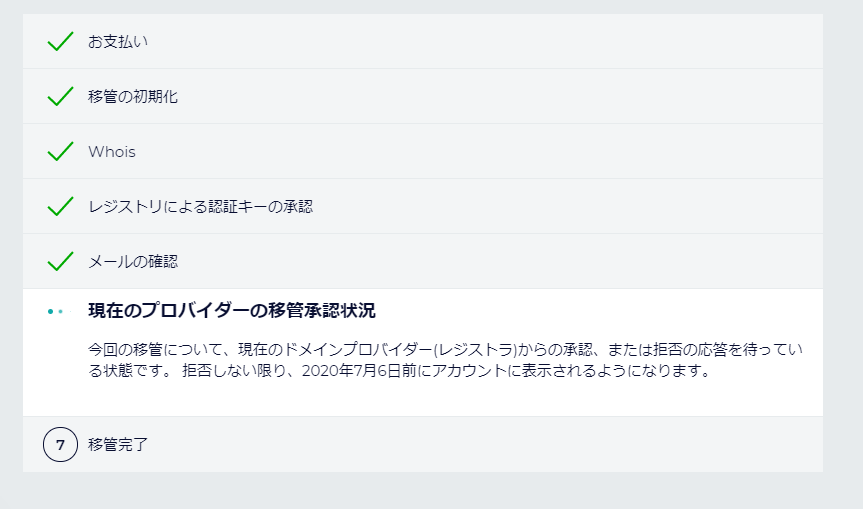Expand the お支払い step row
This screenshot has width=863, height=509.
coord(423,41)
